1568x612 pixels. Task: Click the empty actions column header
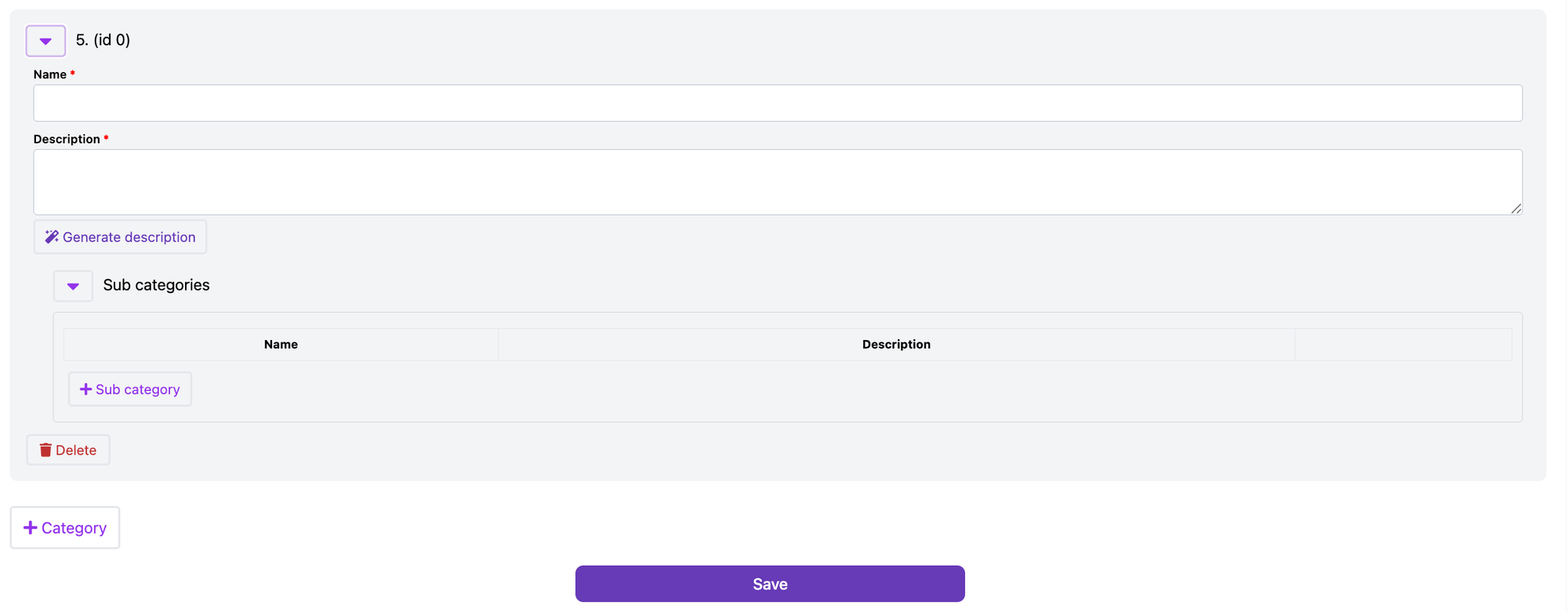coord(1403,345)
